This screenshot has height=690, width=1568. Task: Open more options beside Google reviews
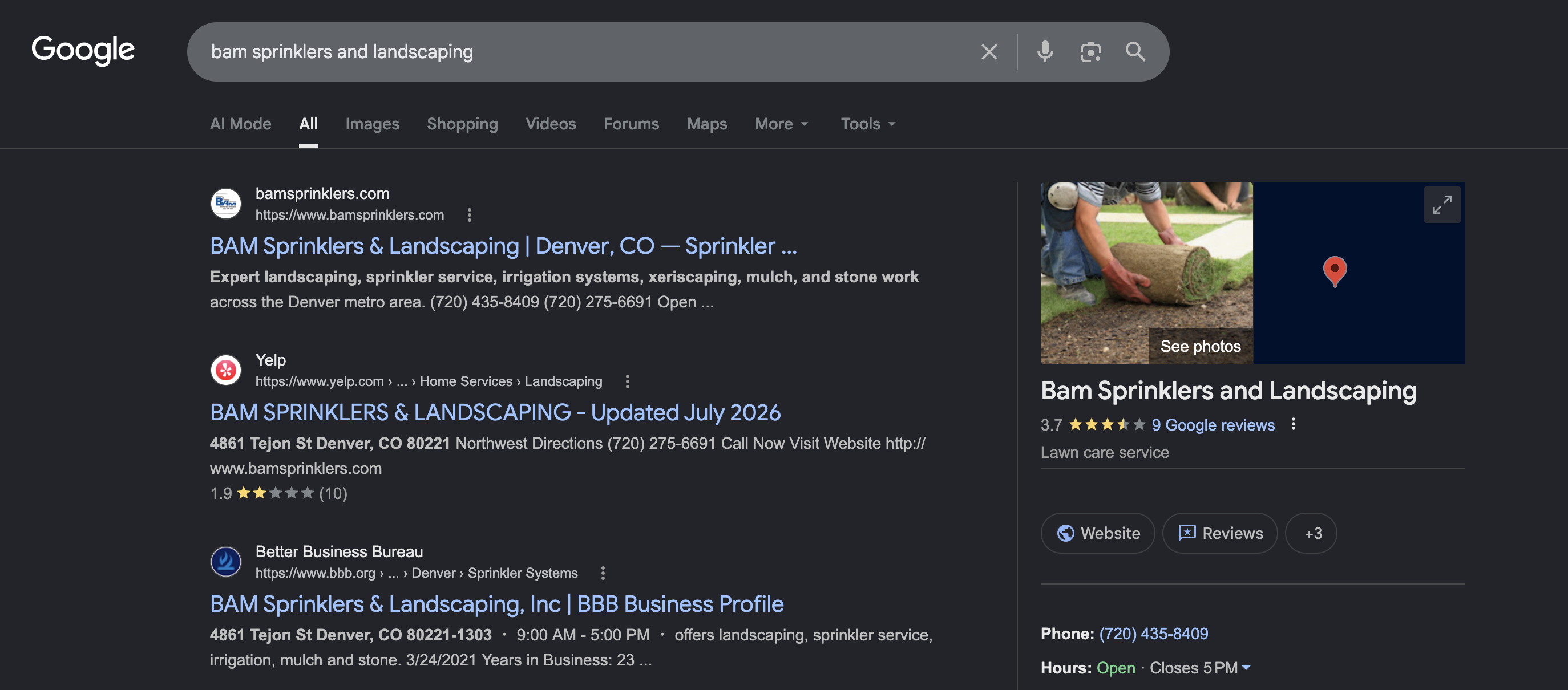click(x=1294, y=424)
